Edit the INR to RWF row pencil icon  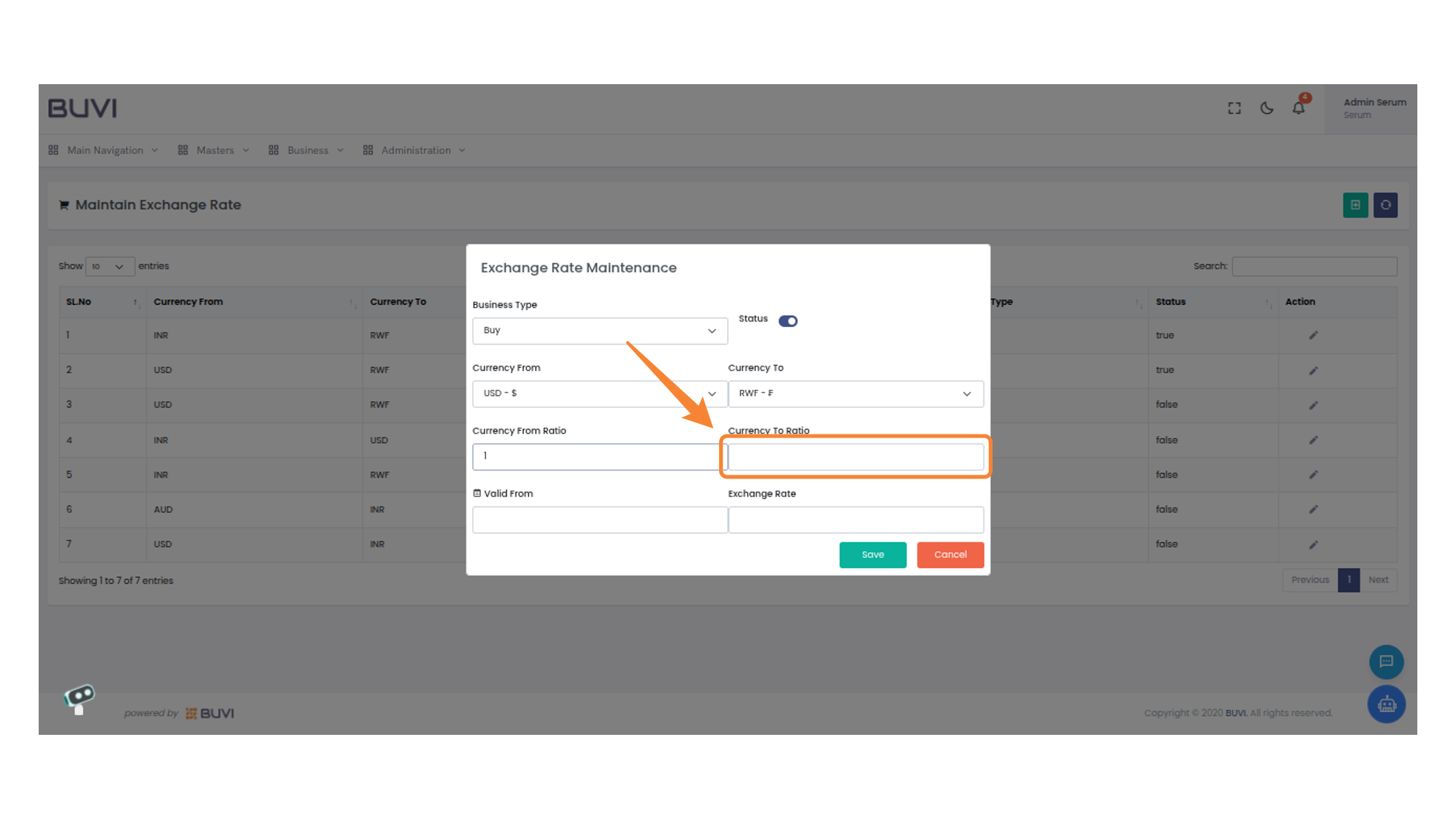pos(1313,335)
